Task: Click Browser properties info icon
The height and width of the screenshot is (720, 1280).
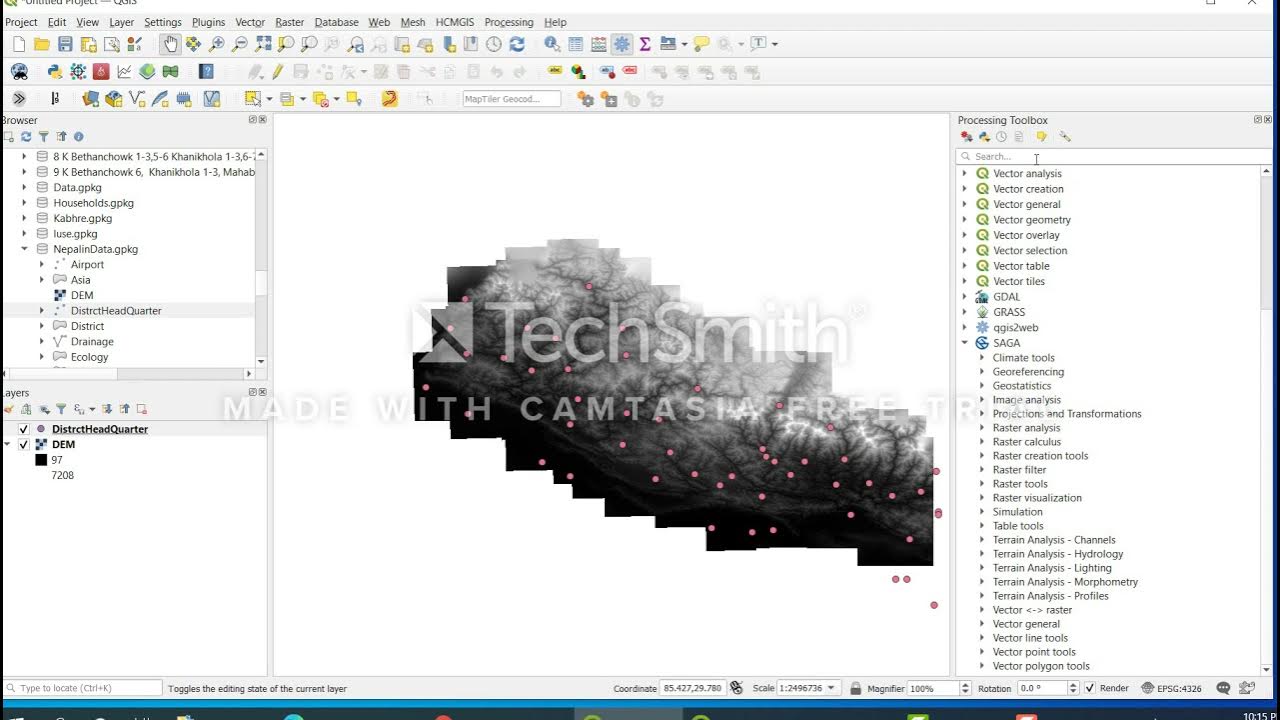Action: tap(79, 137)
